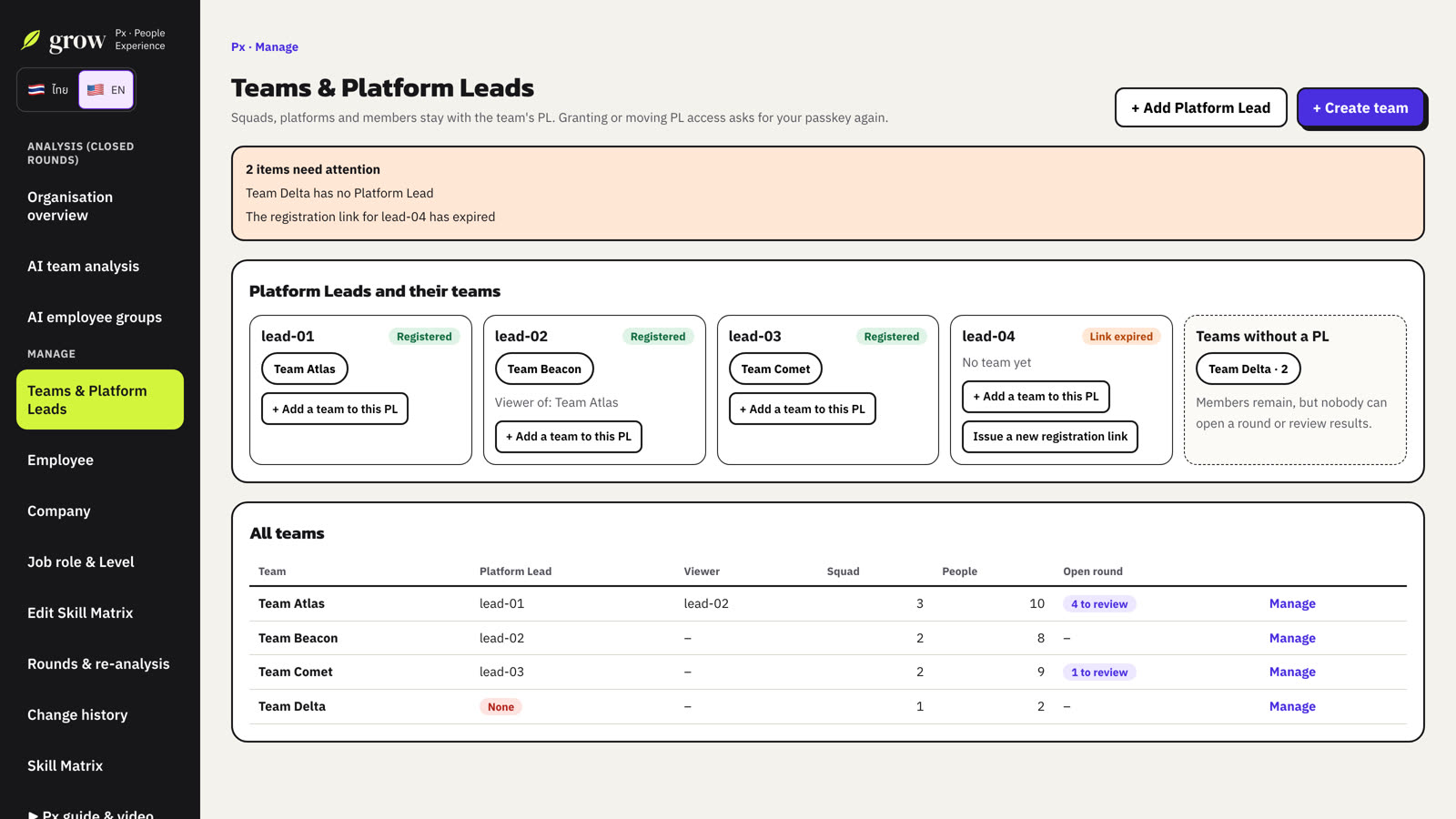Add a team to lead-03
Image resolution: width=1456 pixels, height=819 pixels.
(803, 409)
